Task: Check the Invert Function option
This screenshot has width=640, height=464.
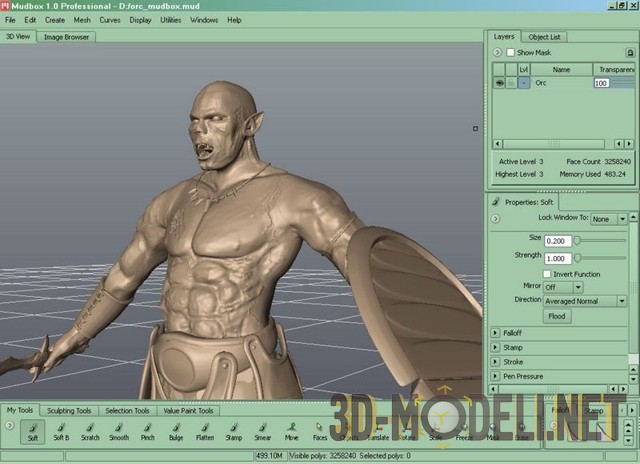Action: 547,273
